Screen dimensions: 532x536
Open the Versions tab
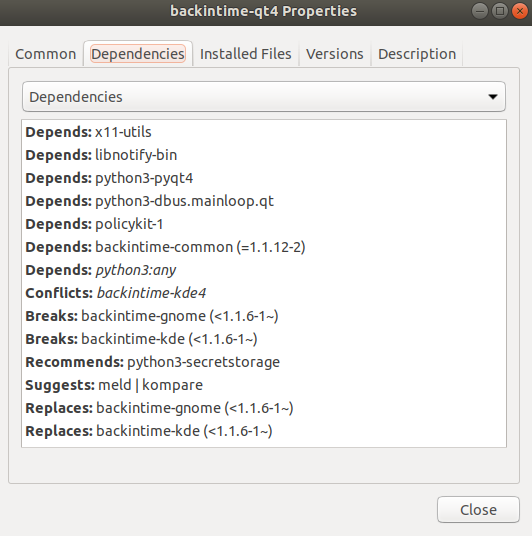(x=334, y=54)
